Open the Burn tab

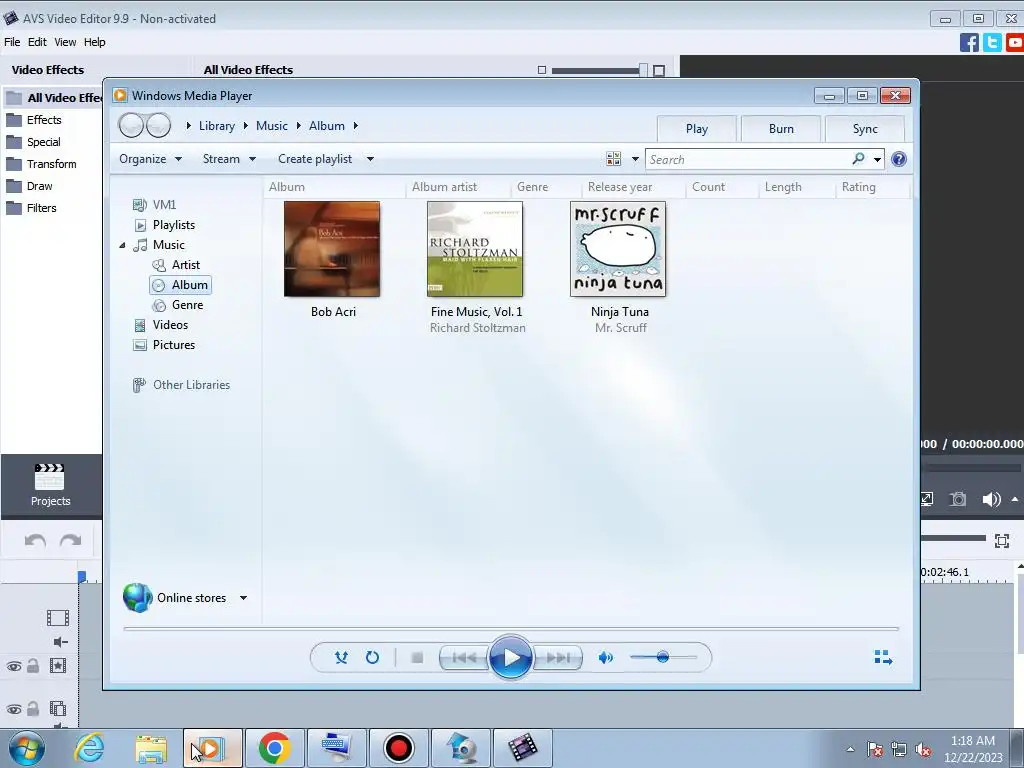tap(781, 129)
